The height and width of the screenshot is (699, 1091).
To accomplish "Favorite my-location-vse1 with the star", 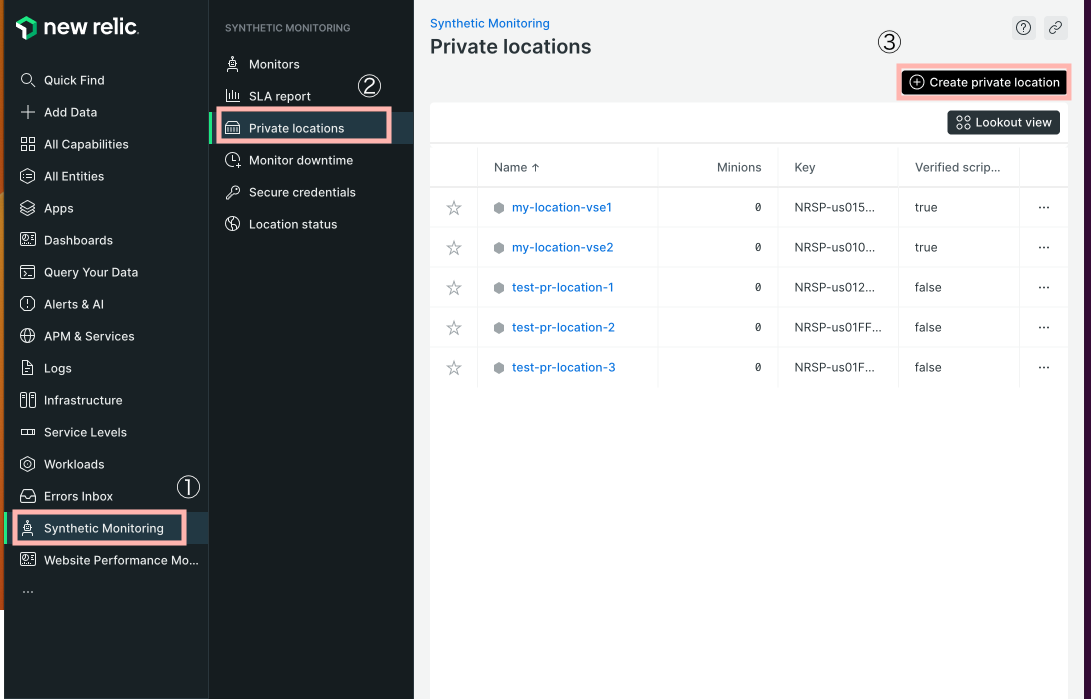I will (454, 208).
